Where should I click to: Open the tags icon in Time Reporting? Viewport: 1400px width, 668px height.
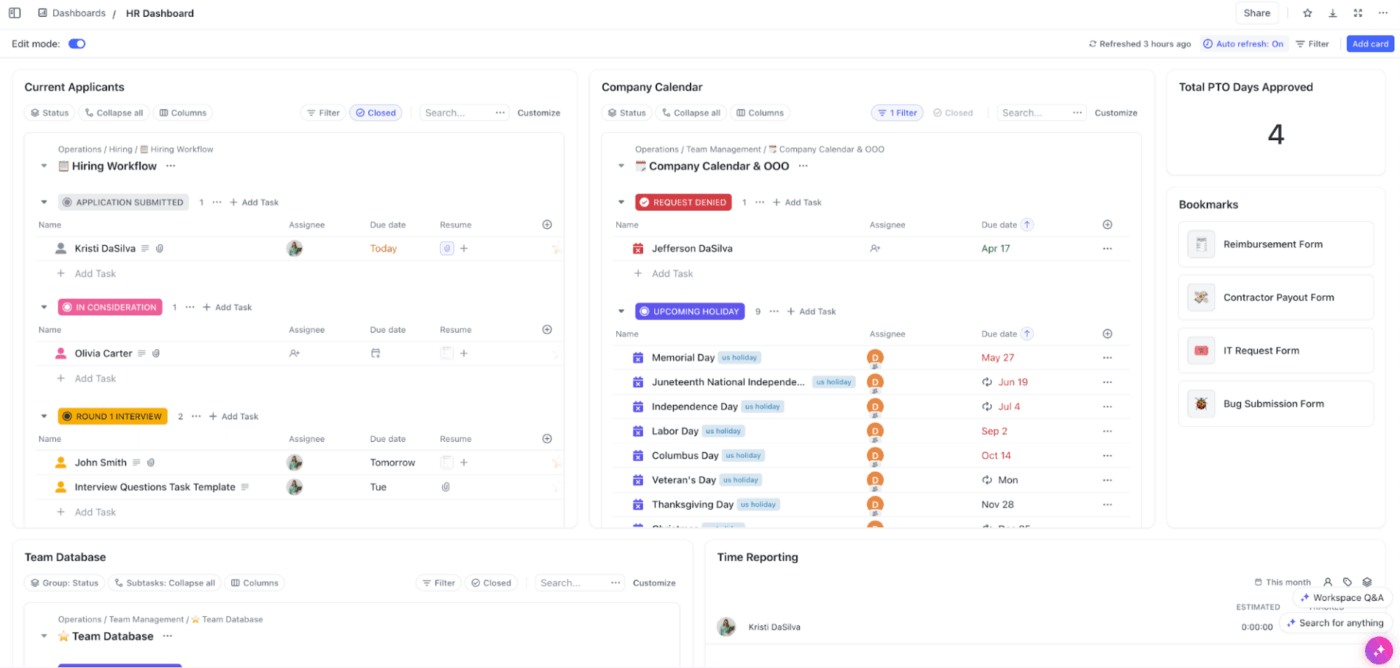click(1347, 582)
